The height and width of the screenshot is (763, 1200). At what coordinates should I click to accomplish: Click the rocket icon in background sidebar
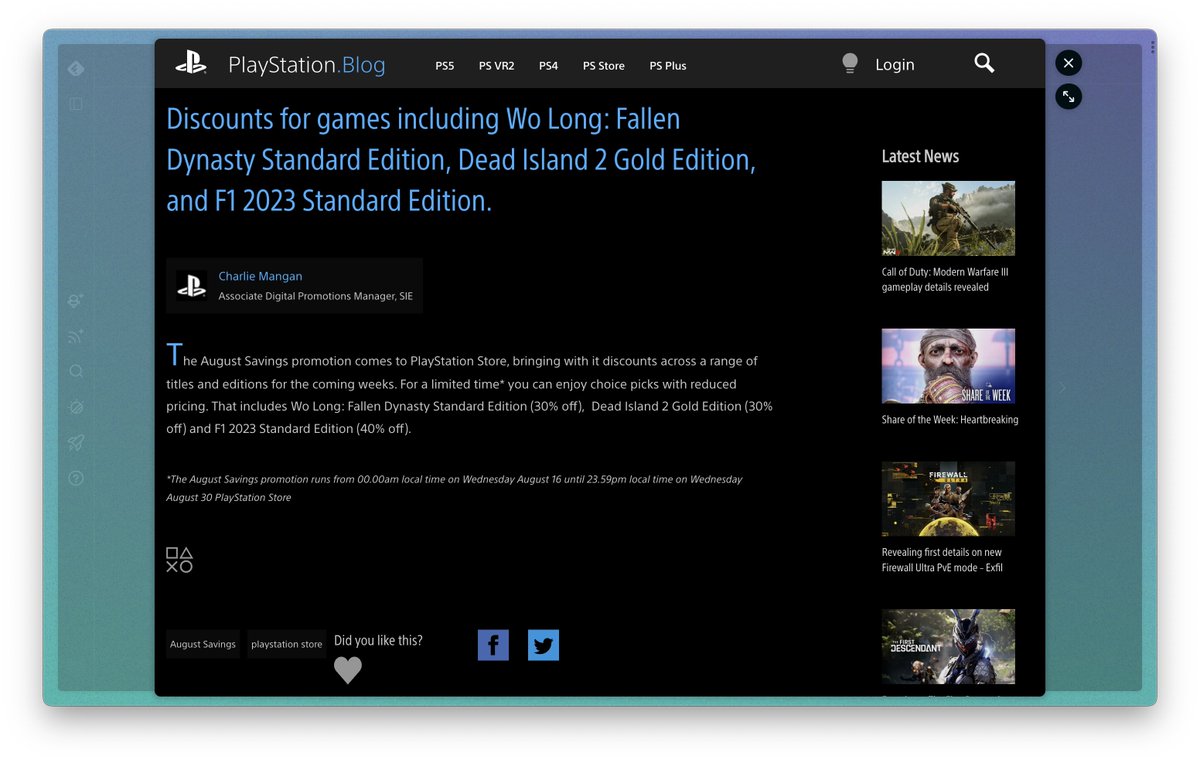click(x=76, y=443)
